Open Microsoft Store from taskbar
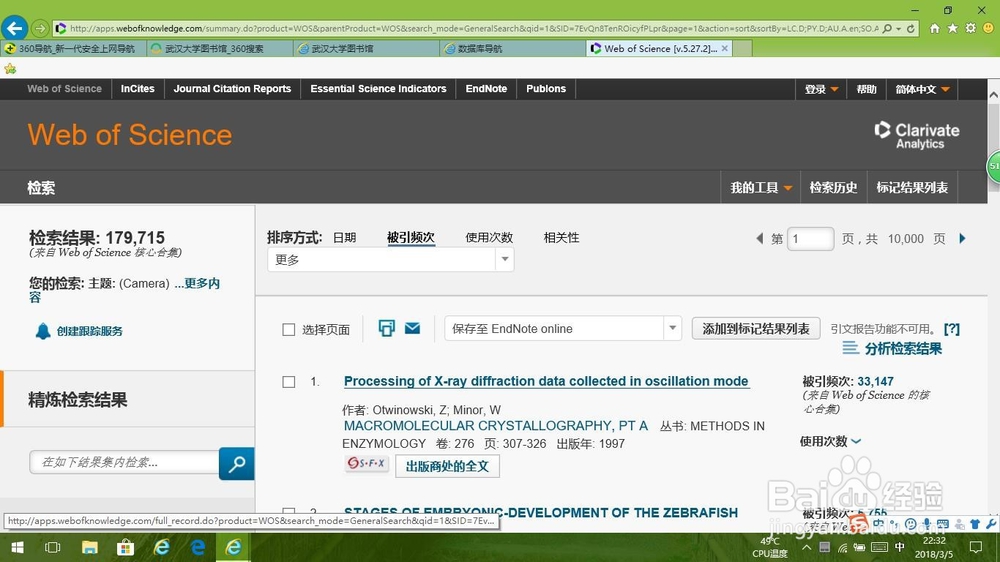 [x=126, y=547]
